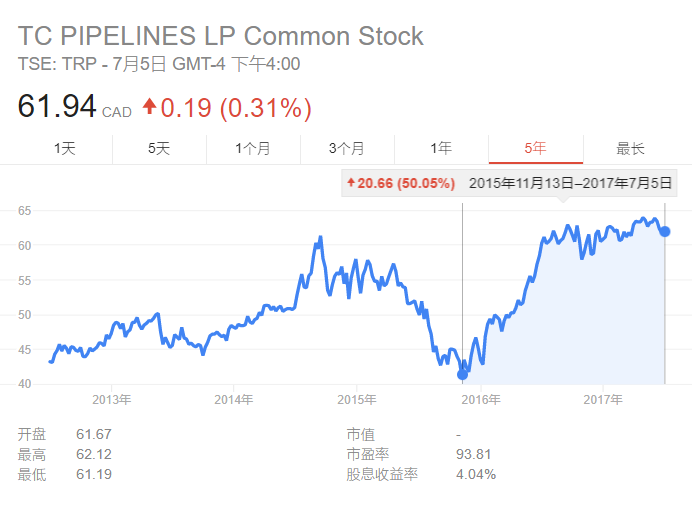Click the up arrow in the 20.66 tooltip

pyautogui.click(x=351, y=184)
